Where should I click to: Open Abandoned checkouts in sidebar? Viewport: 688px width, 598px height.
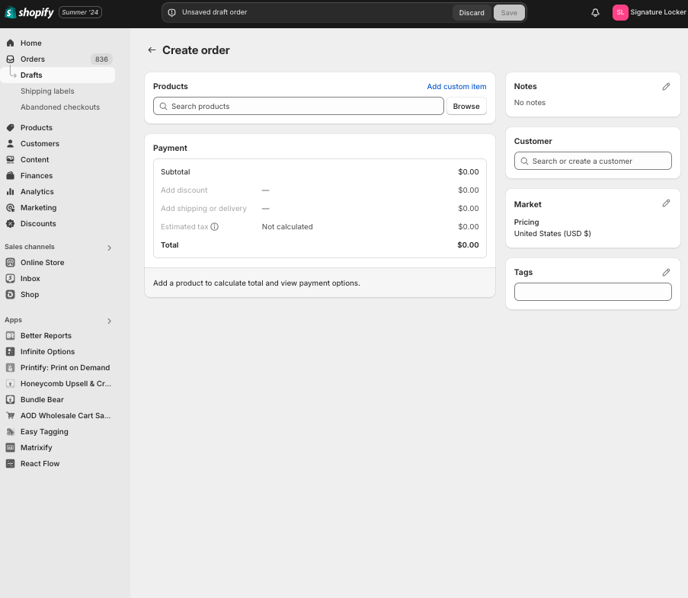point(60,107)
